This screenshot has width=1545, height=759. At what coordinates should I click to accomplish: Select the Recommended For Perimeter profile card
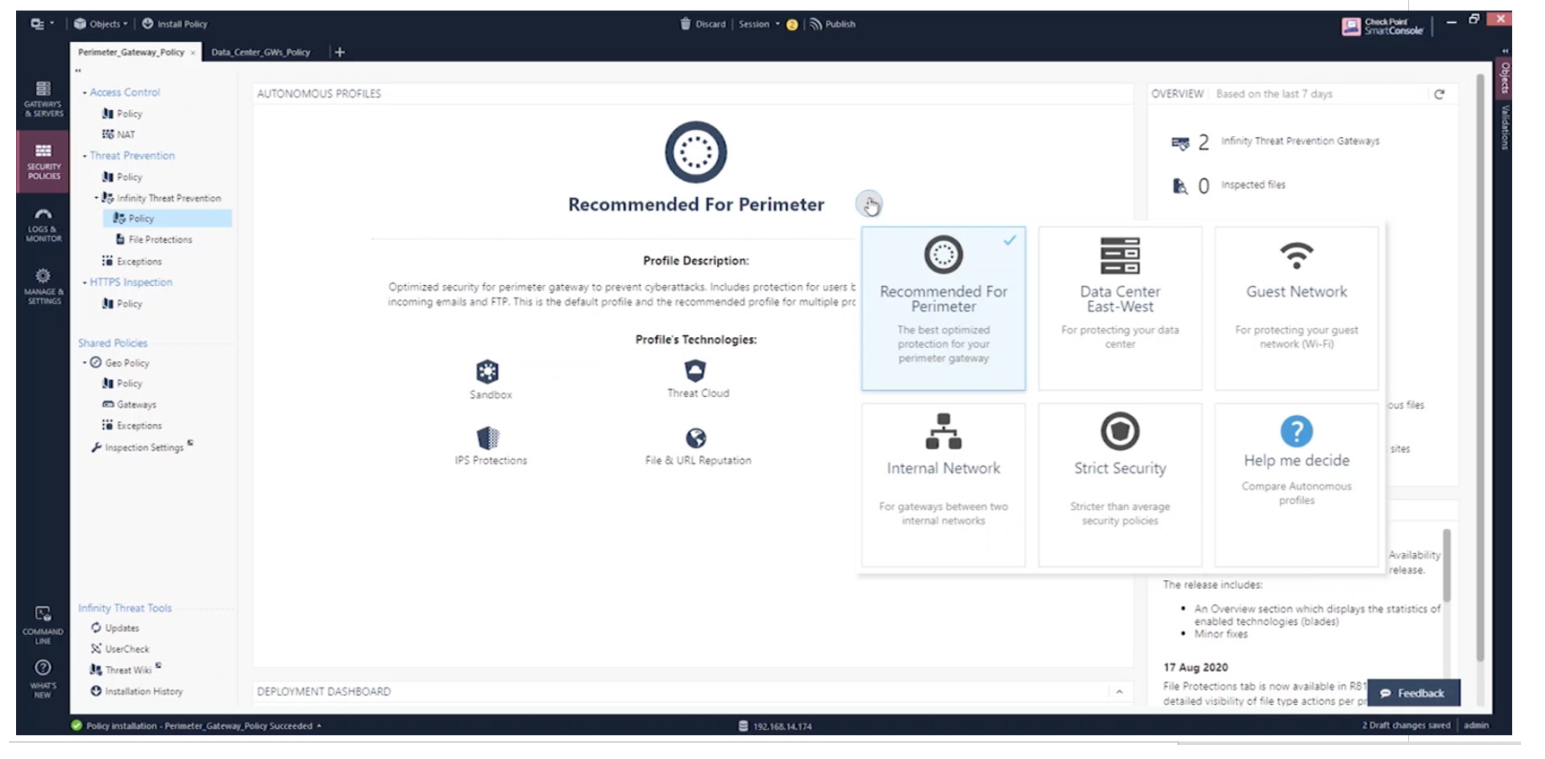click(943, 308)
